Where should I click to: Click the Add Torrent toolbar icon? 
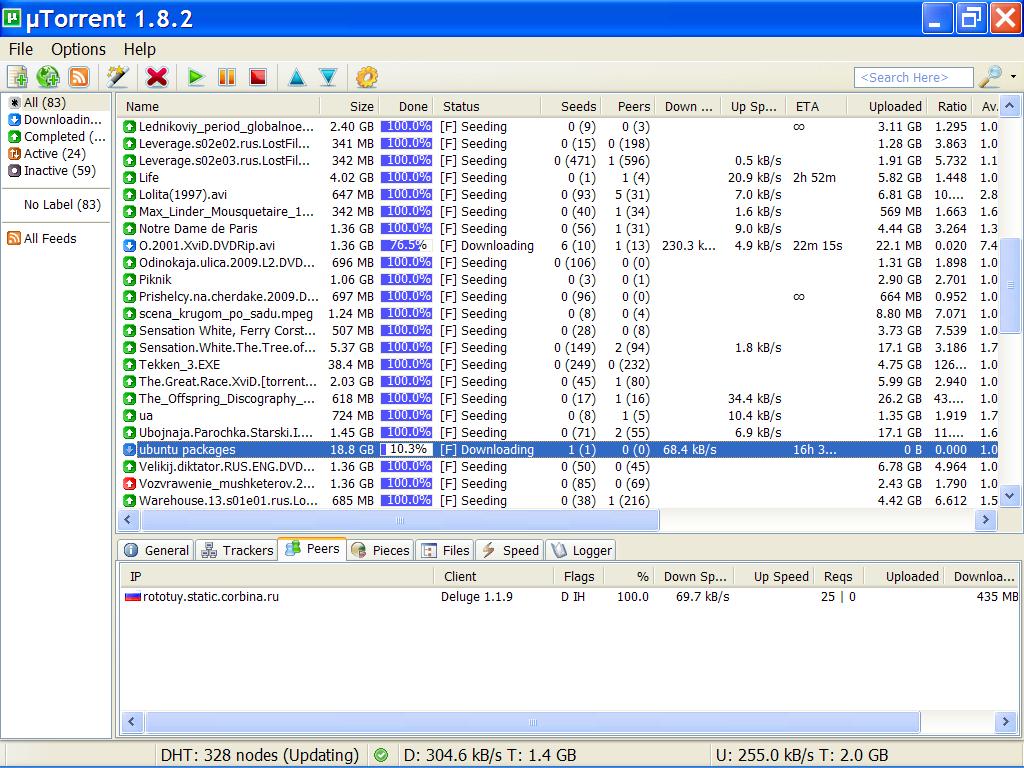(17, 77)
